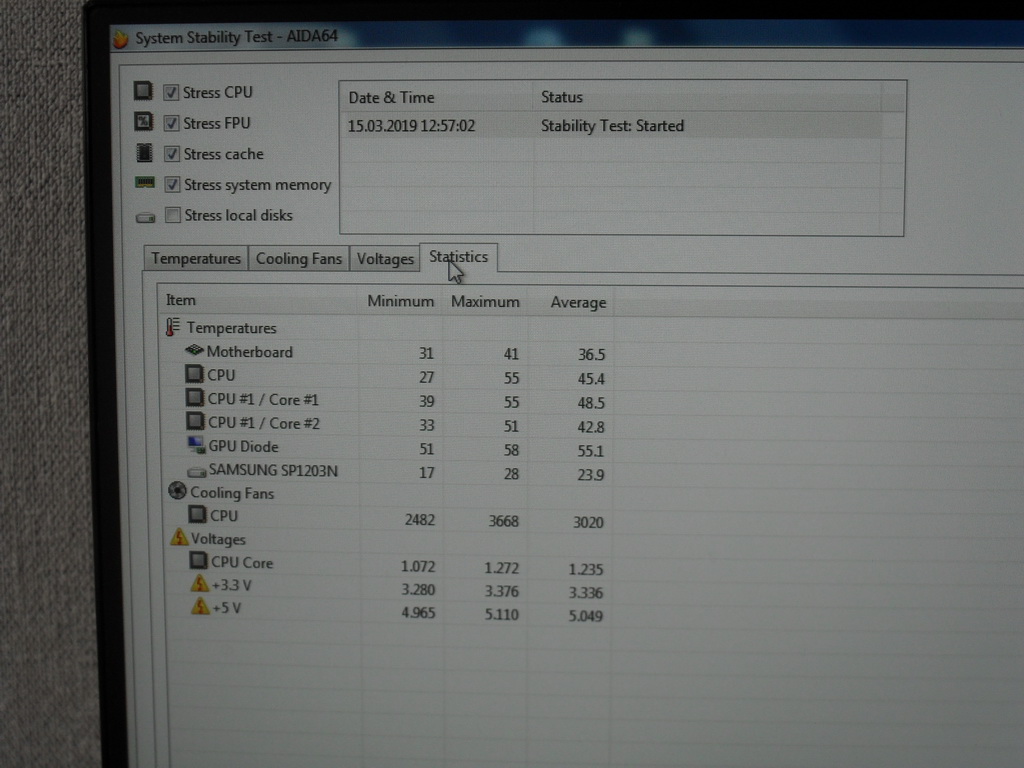
Task: Select the Voltages tab
Action: (x=385, y=259)
